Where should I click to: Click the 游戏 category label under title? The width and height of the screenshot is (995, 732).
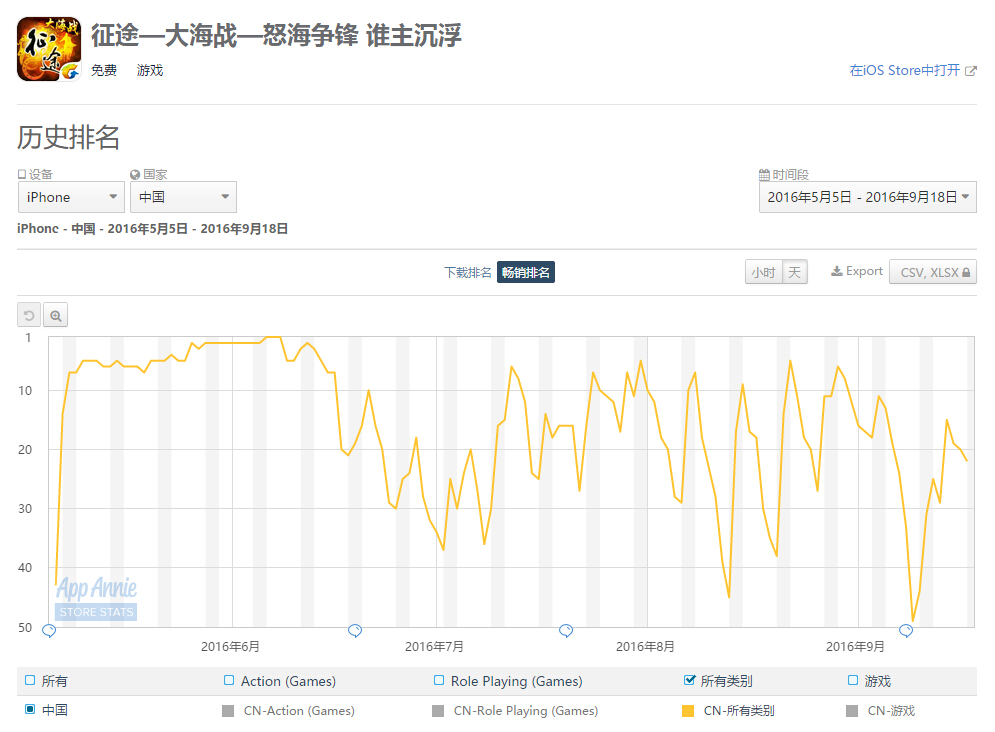(150, 70)
